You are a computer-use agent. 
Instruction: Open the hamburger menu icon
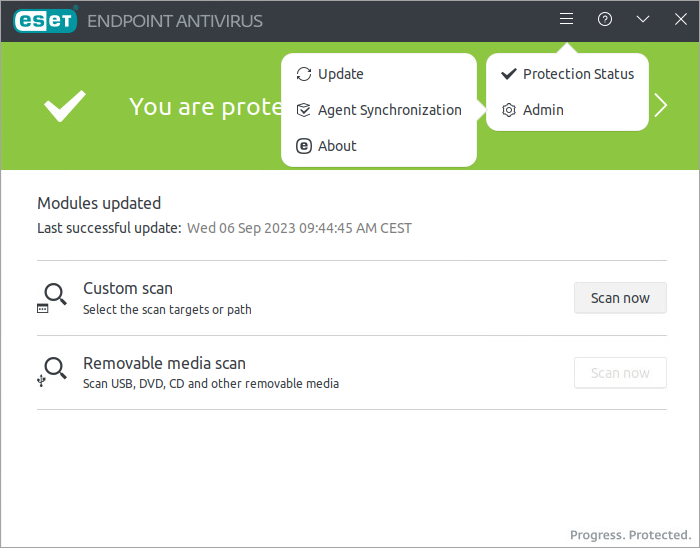coord(566,19)
